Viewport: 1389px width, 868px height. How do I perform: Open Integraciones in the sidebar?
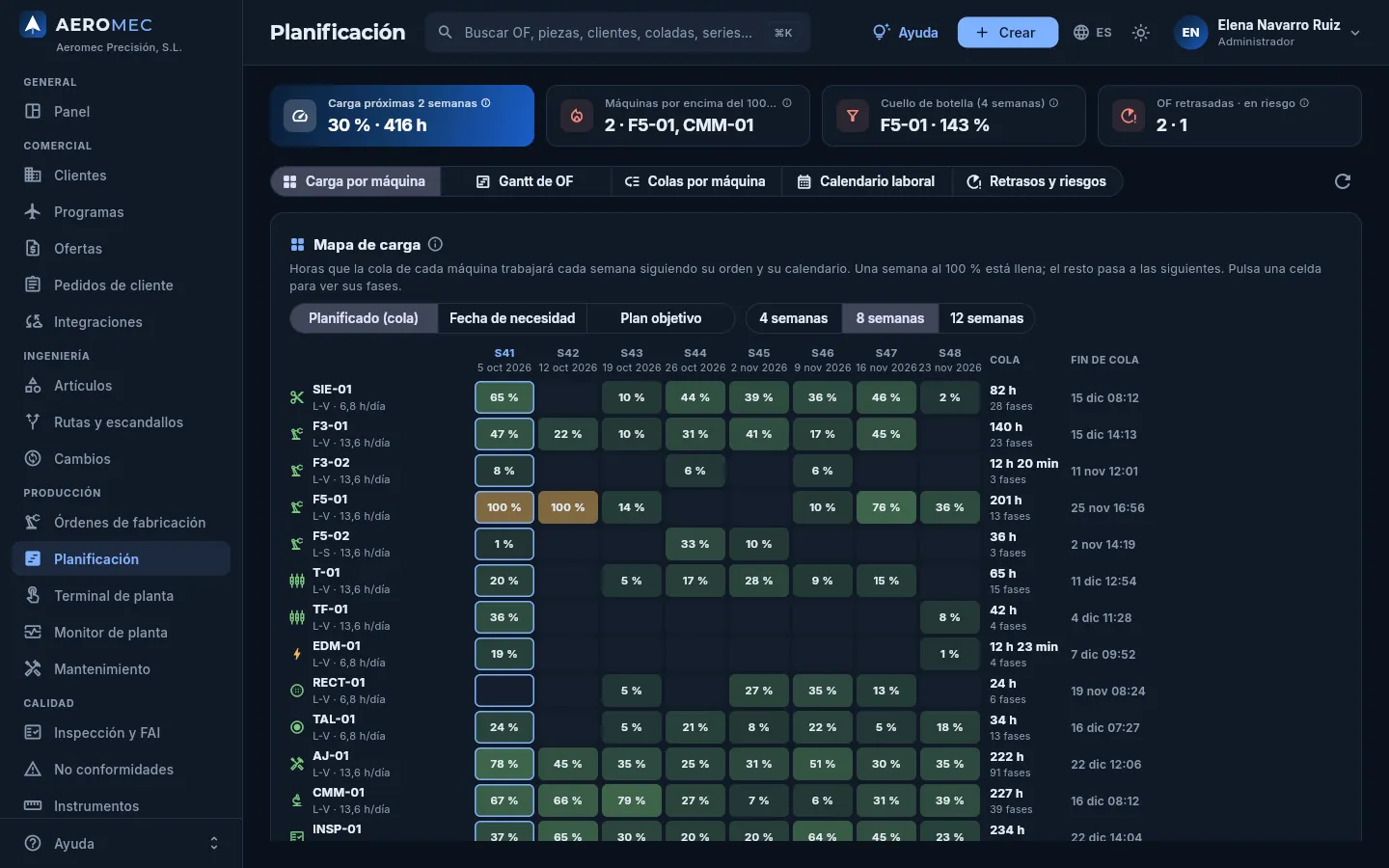[x=121, y=322]
